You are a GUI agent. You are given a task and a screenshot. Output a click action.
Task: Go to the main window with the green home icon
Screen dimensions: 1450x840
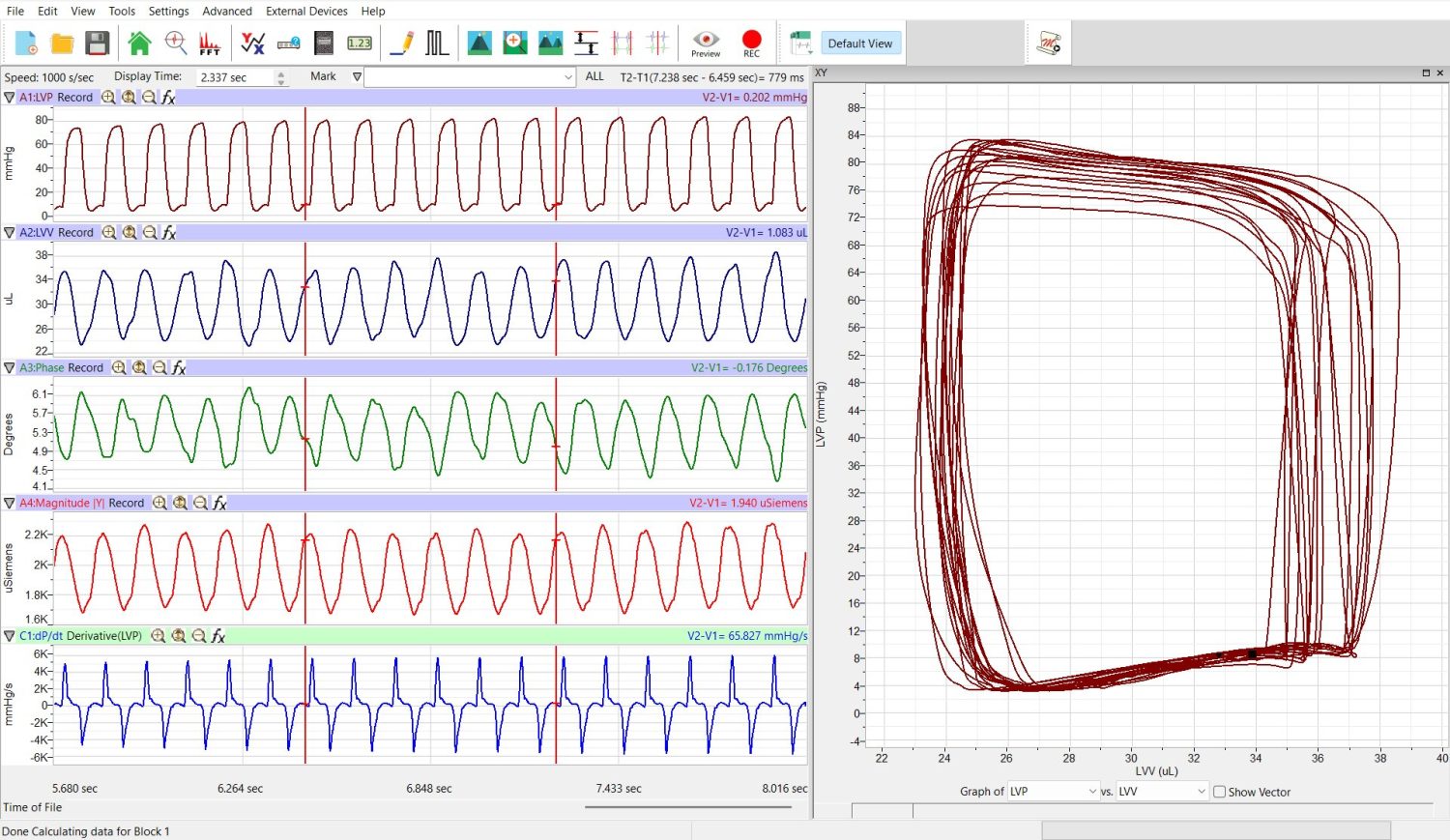coord(139,43)
